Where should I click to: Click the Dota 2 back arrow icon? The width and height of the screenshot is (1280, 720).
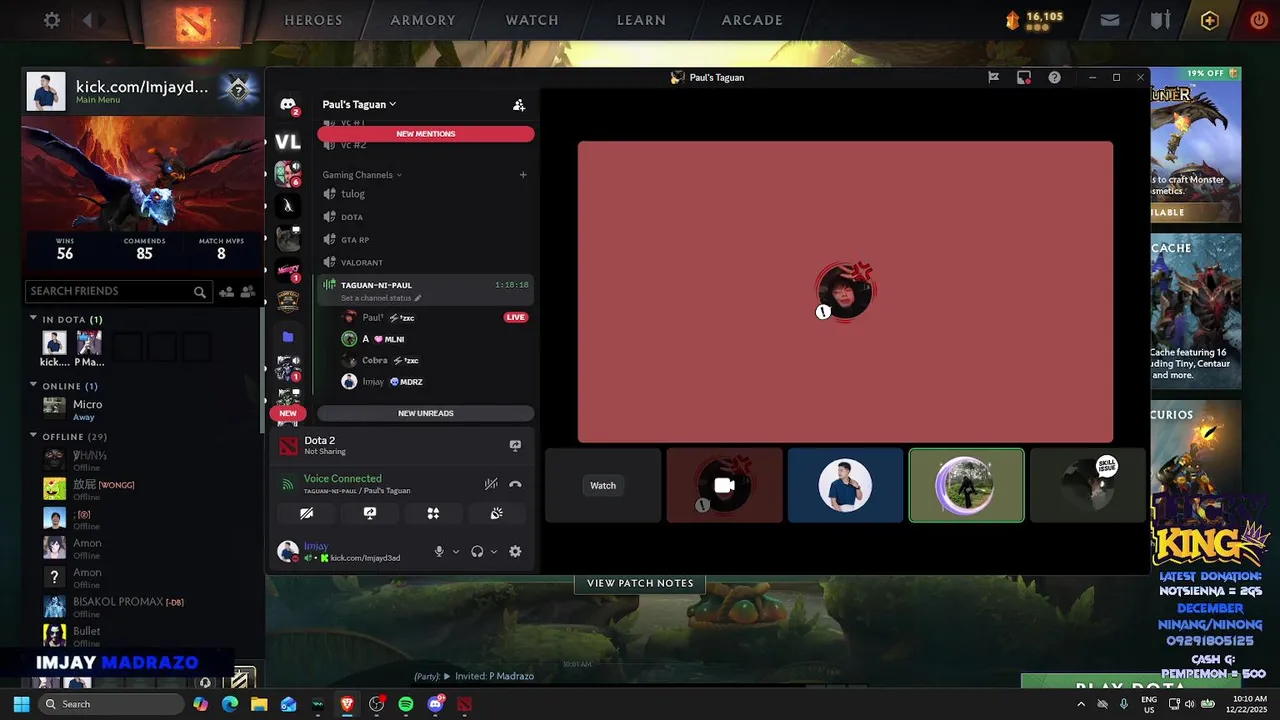tap(88, 20)
